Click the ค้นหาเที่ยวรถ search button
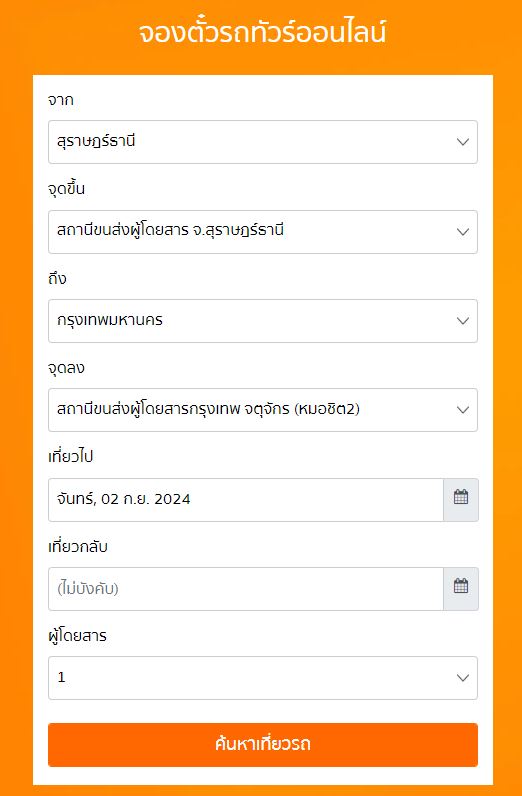Screen dimensions: 522x796 pos(263,745)
